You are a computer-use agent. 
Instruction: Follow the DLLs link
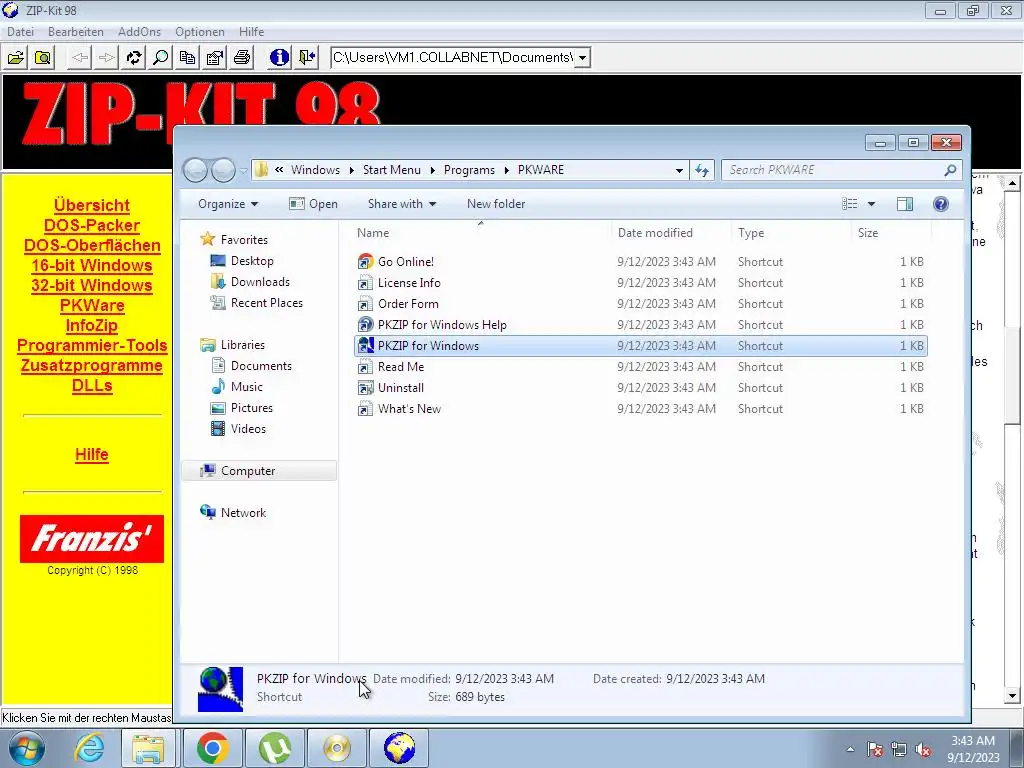92,386
